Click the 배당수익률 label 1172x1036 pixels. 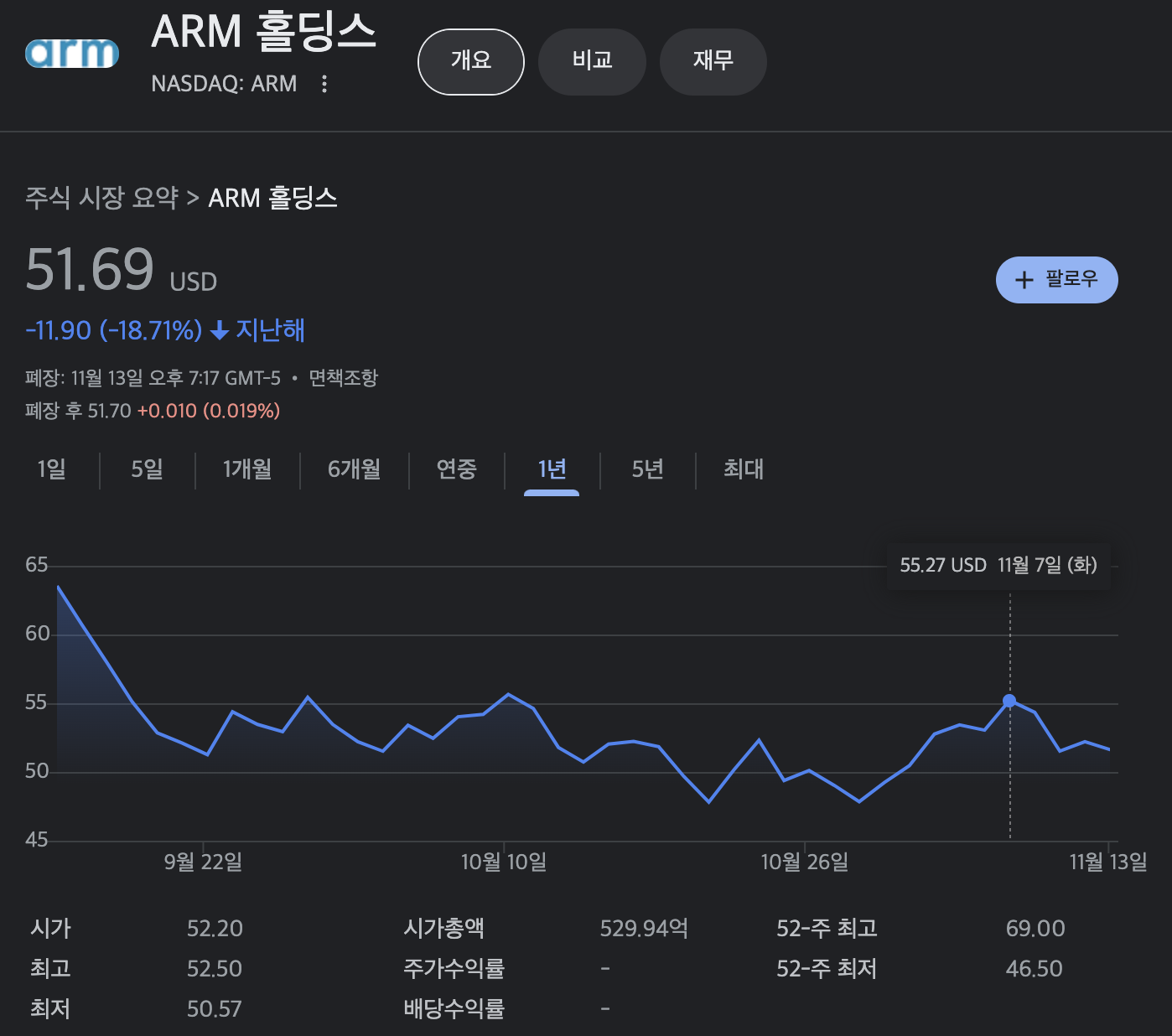click(454, 1009)
